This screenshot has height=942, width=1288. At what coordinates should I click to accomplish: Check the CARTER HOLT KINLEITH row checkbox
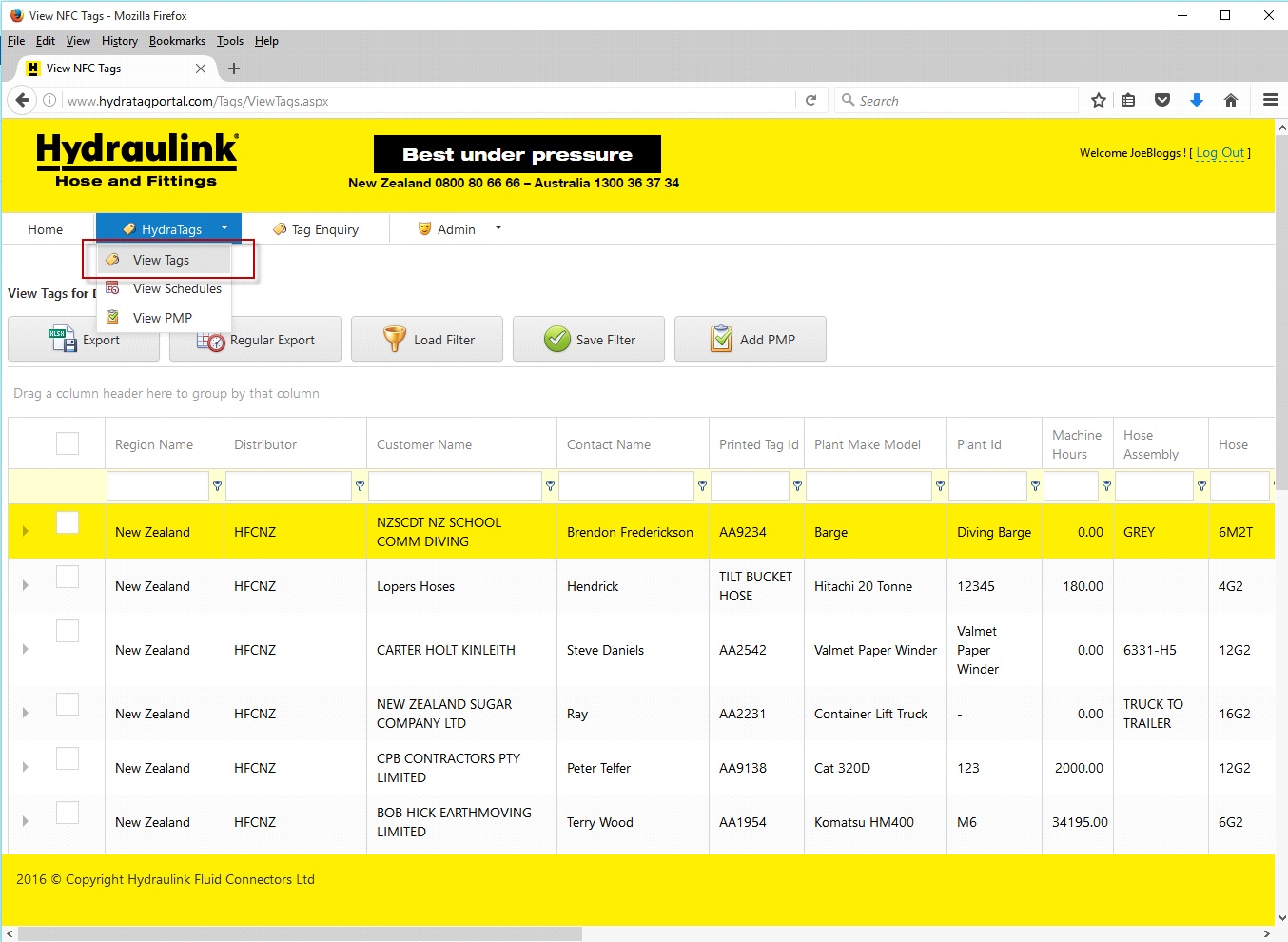[x=68, y=631]
